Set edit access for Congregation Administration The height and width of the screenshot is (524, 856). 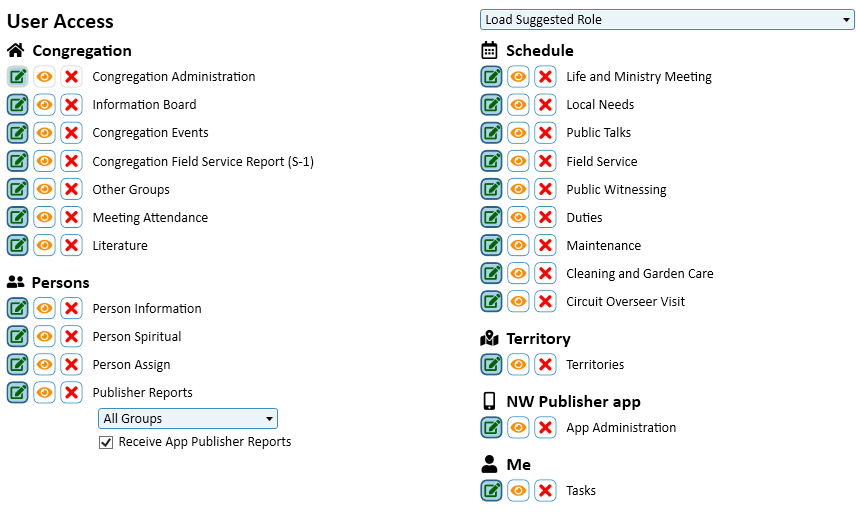point(18,77)
